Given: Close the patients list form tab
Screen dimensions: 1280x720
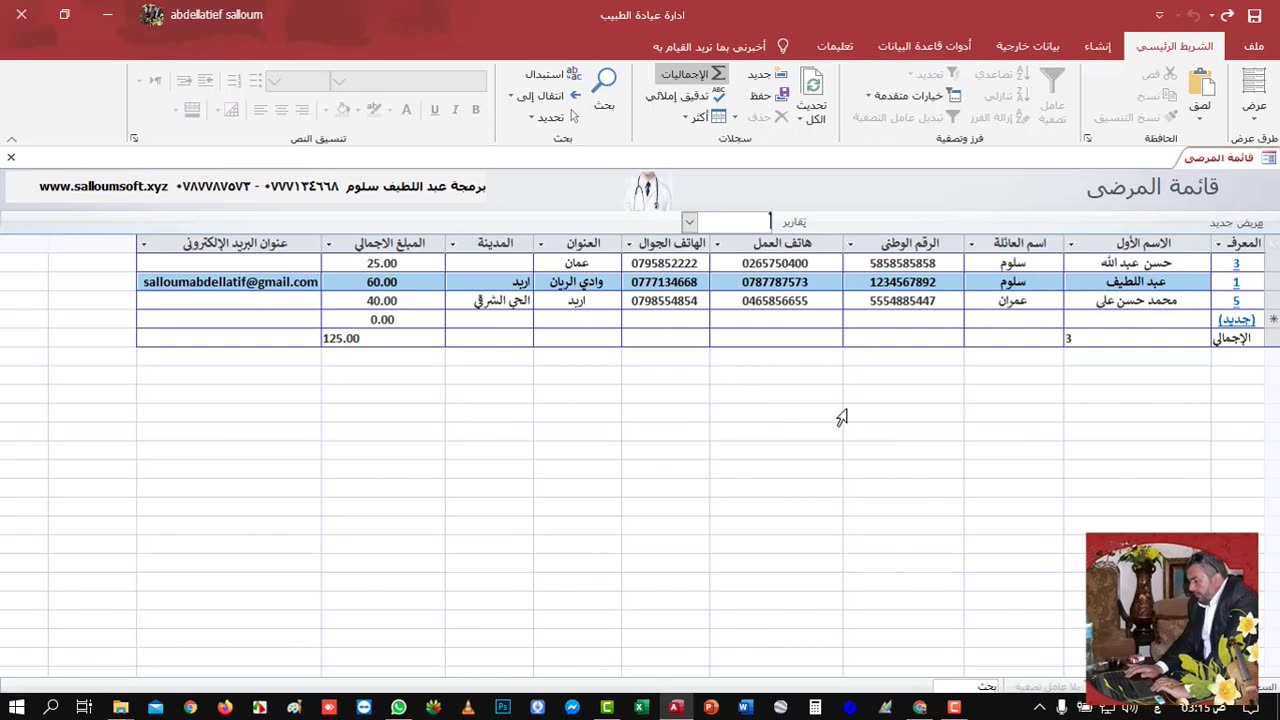Looking at the screenshot, I should pyautogui.click(x=11, y=158).
